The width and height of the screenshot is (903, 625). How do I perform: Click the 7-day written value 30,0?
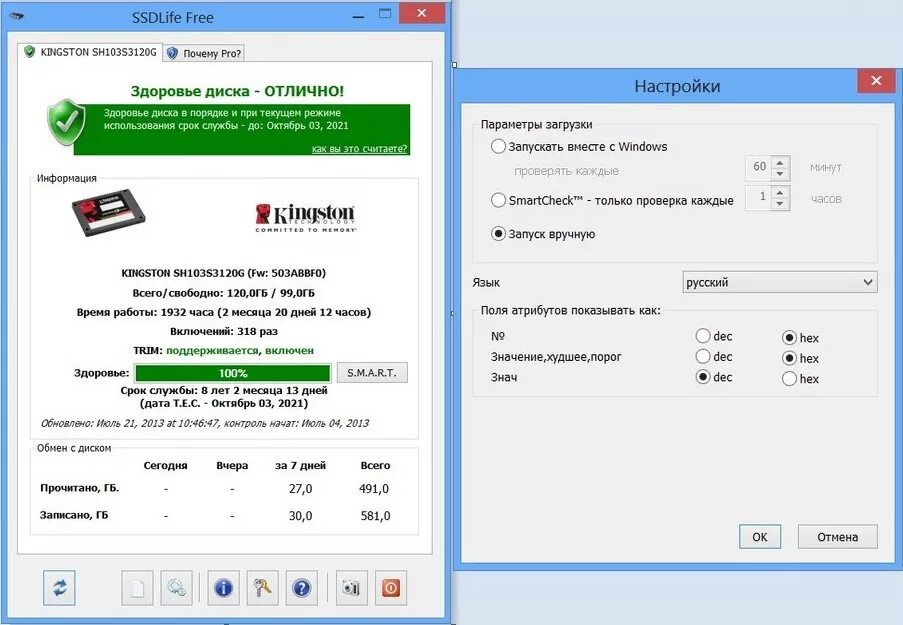[301, 516]
